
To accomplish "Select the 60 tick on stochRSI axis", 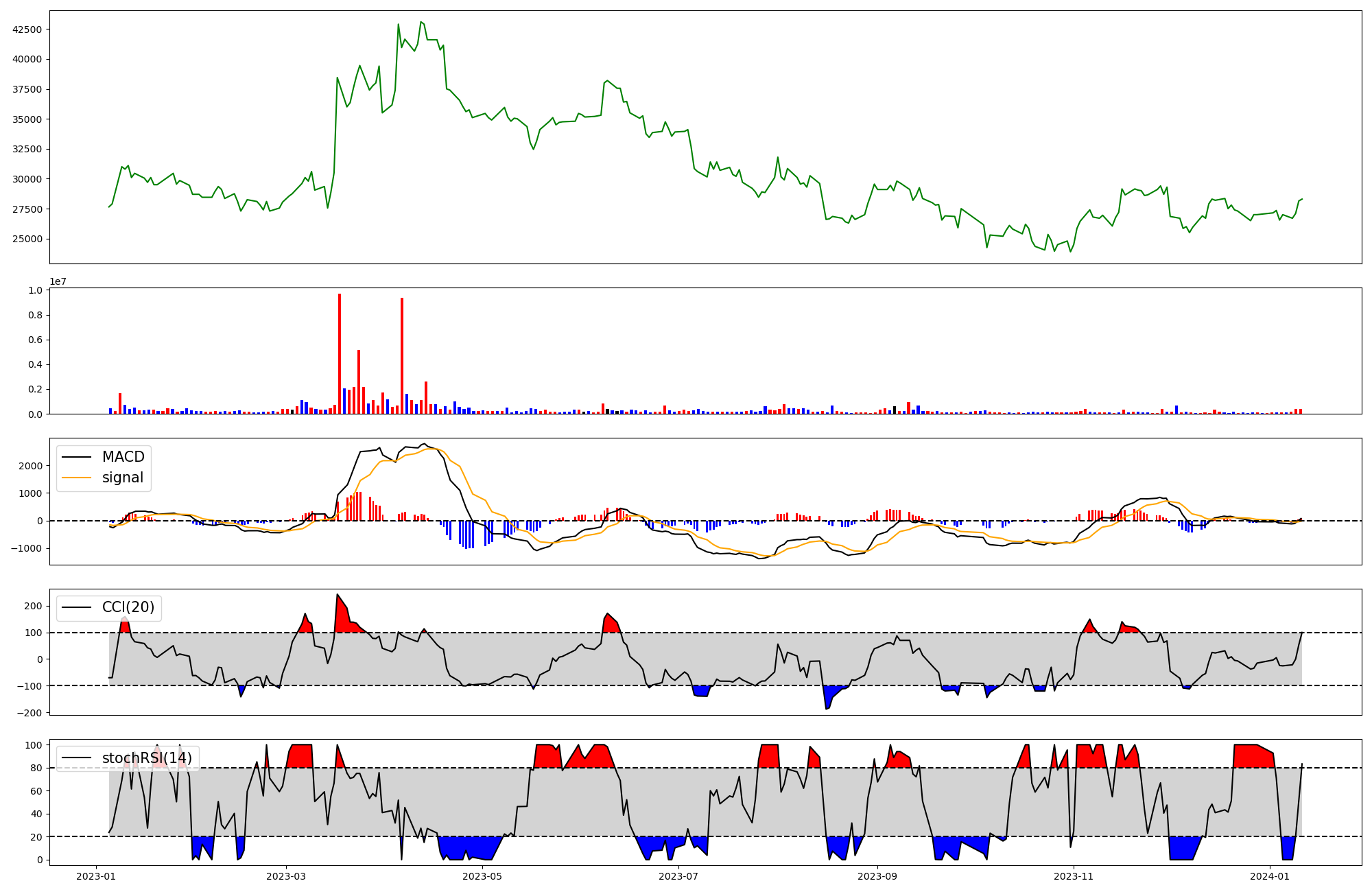I will pos(36,791).
